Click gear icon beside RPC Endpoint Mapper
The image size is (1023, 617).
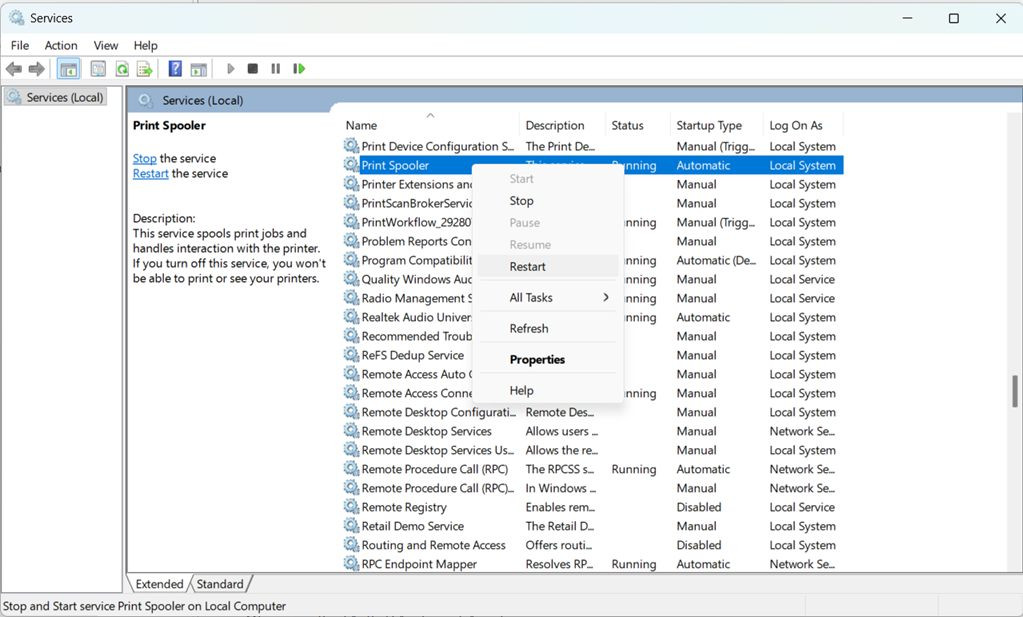pos(352,564)
